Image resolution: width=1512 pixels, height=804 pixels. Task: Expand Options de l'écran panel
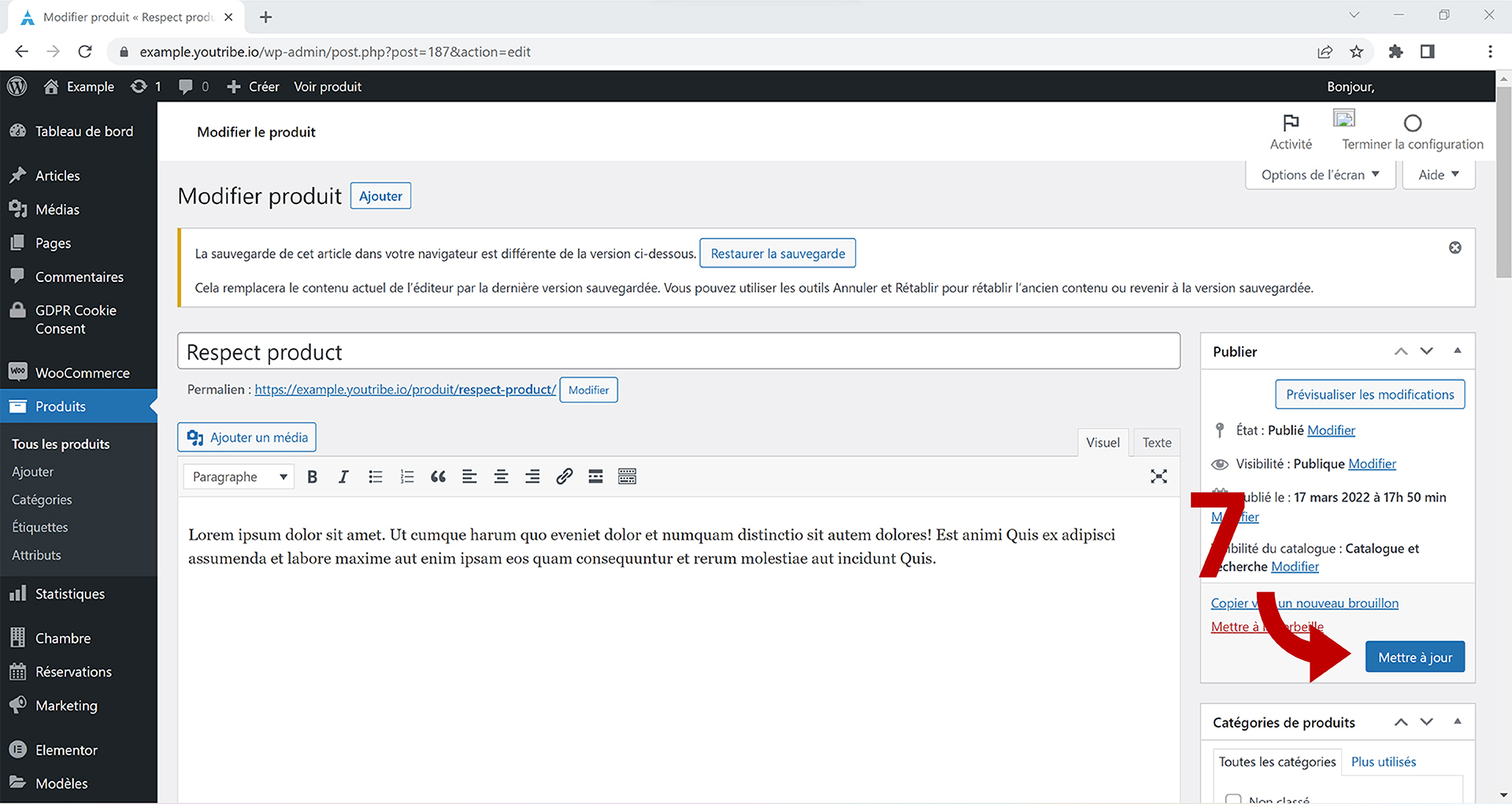[1320, 175]
